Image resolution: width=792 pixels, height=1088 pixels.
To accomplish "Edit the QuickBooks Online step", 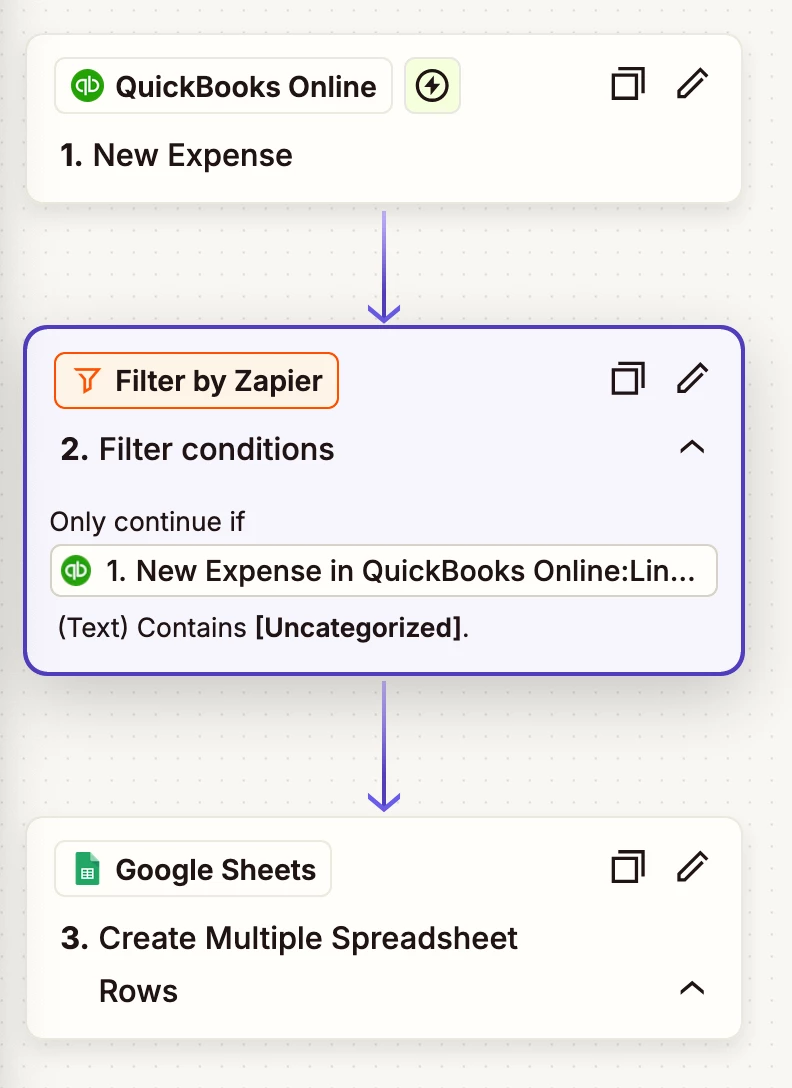I will coord(692,84).
